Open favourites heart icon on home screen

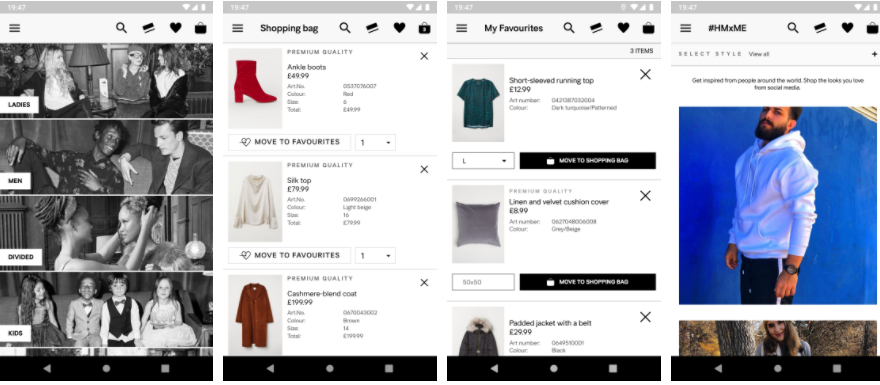(176, 28)
